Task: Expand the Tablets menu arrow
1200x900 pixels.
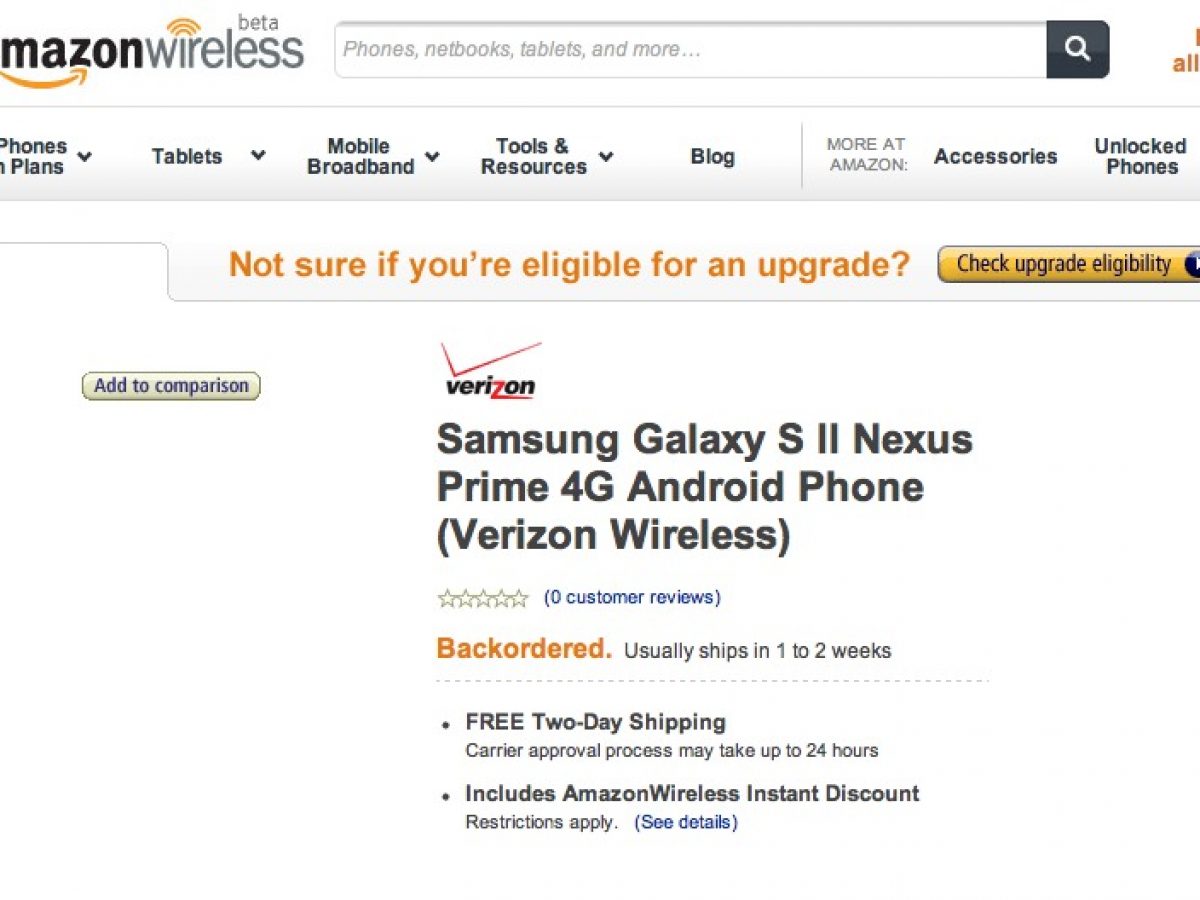Action: (258, 156)
